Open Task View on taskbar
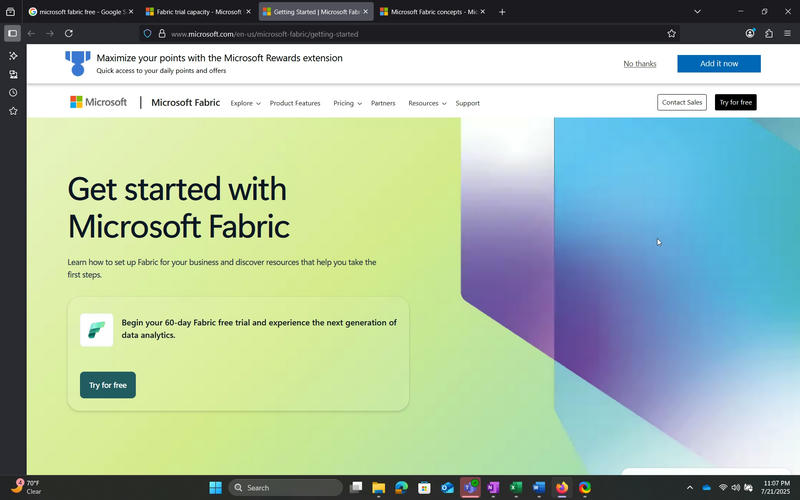The width and height of the screenshot is (800, 500). pos(356,488)
